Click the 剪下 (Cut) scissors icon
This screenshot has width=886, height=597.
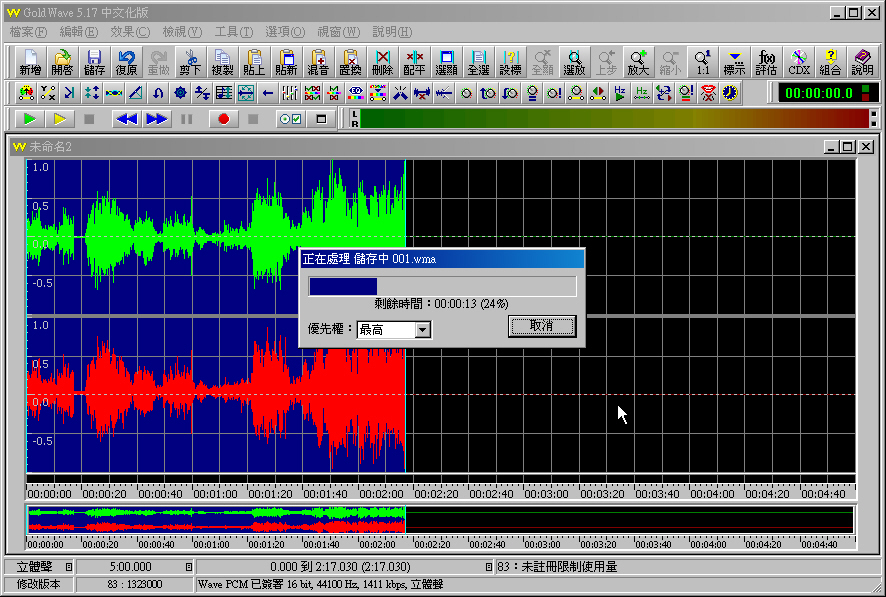point(190,62)
